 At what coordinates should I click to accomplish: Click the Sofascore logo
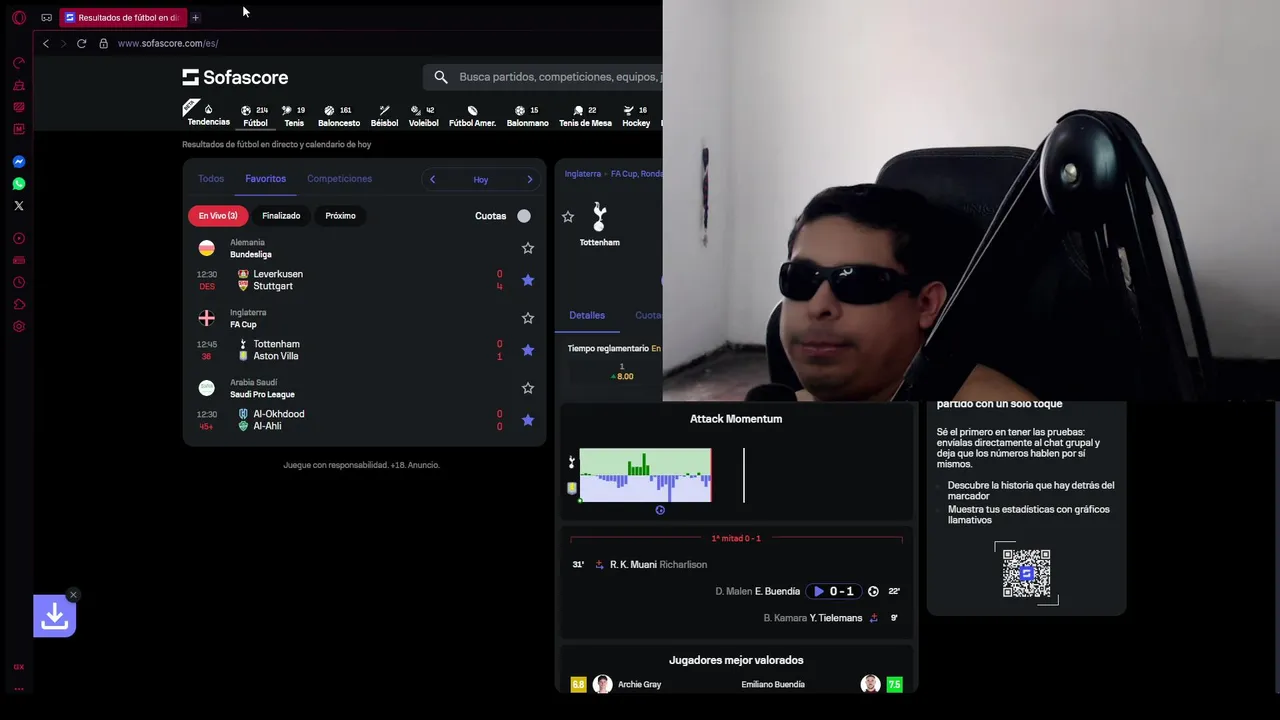coord(235,77)
